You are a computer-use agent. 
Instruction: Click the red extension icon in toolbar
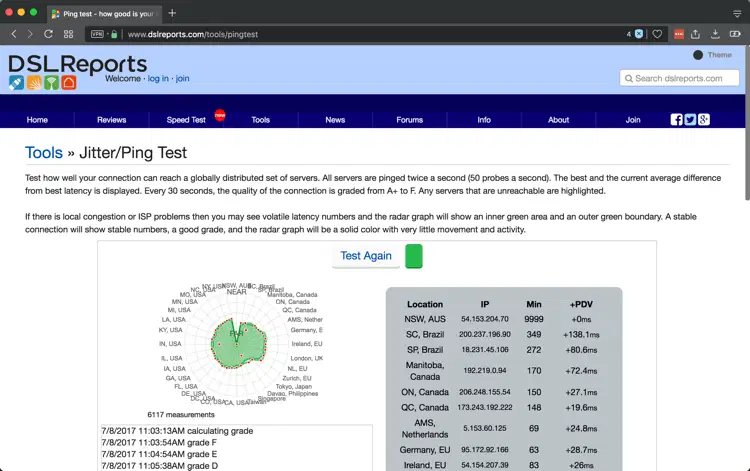[678, 34]
